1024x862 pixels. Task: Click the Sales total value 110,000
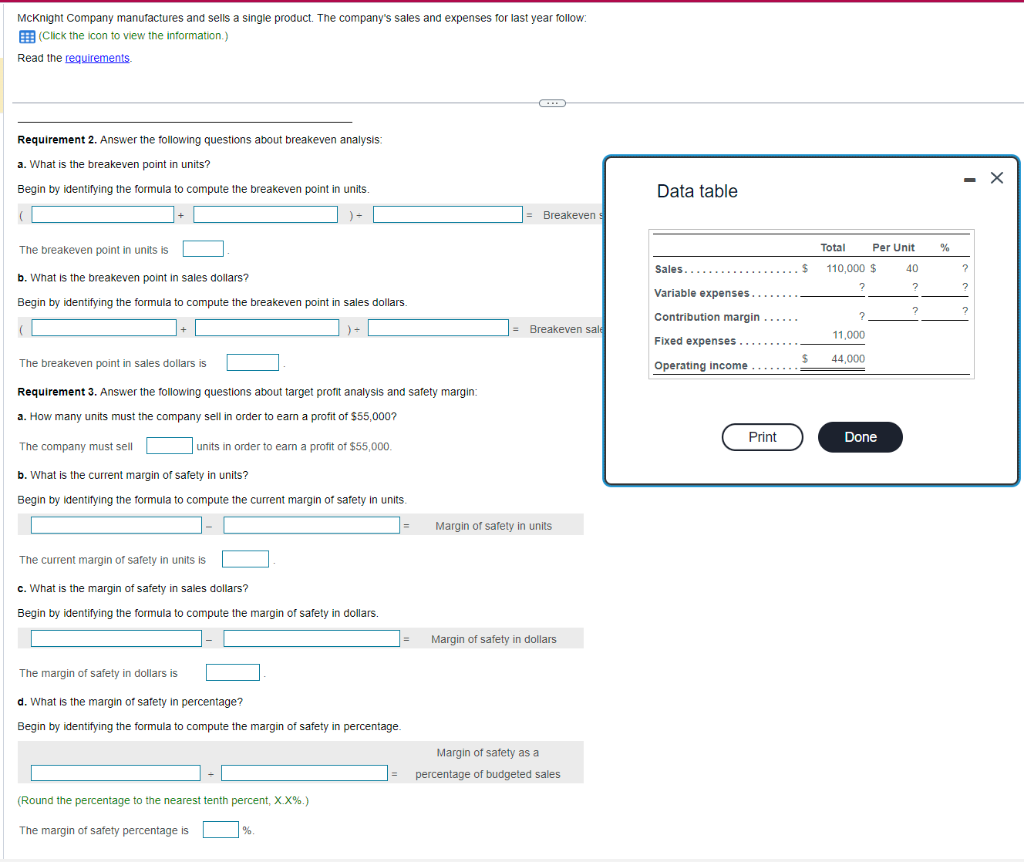845,268
